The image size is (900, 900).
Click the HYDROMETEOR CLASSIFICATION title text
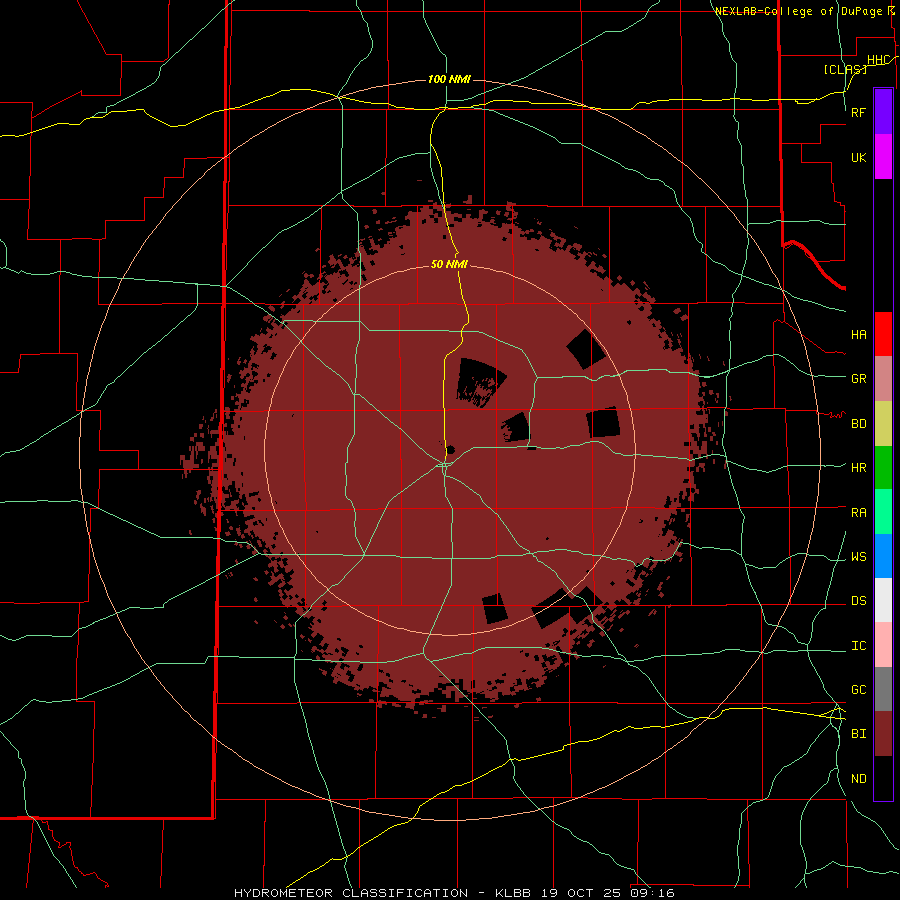pos(351,893)
